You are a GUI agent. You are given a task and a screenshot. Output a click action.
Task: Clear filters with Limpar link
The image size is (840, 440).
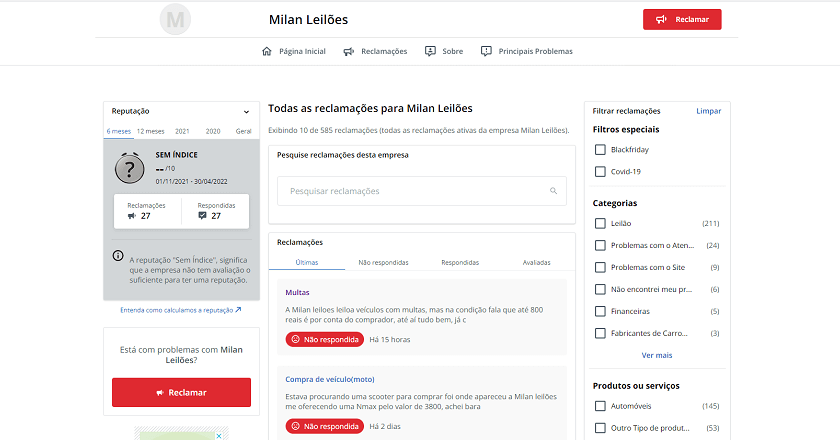pyautogui.click(x=708, y=111)
